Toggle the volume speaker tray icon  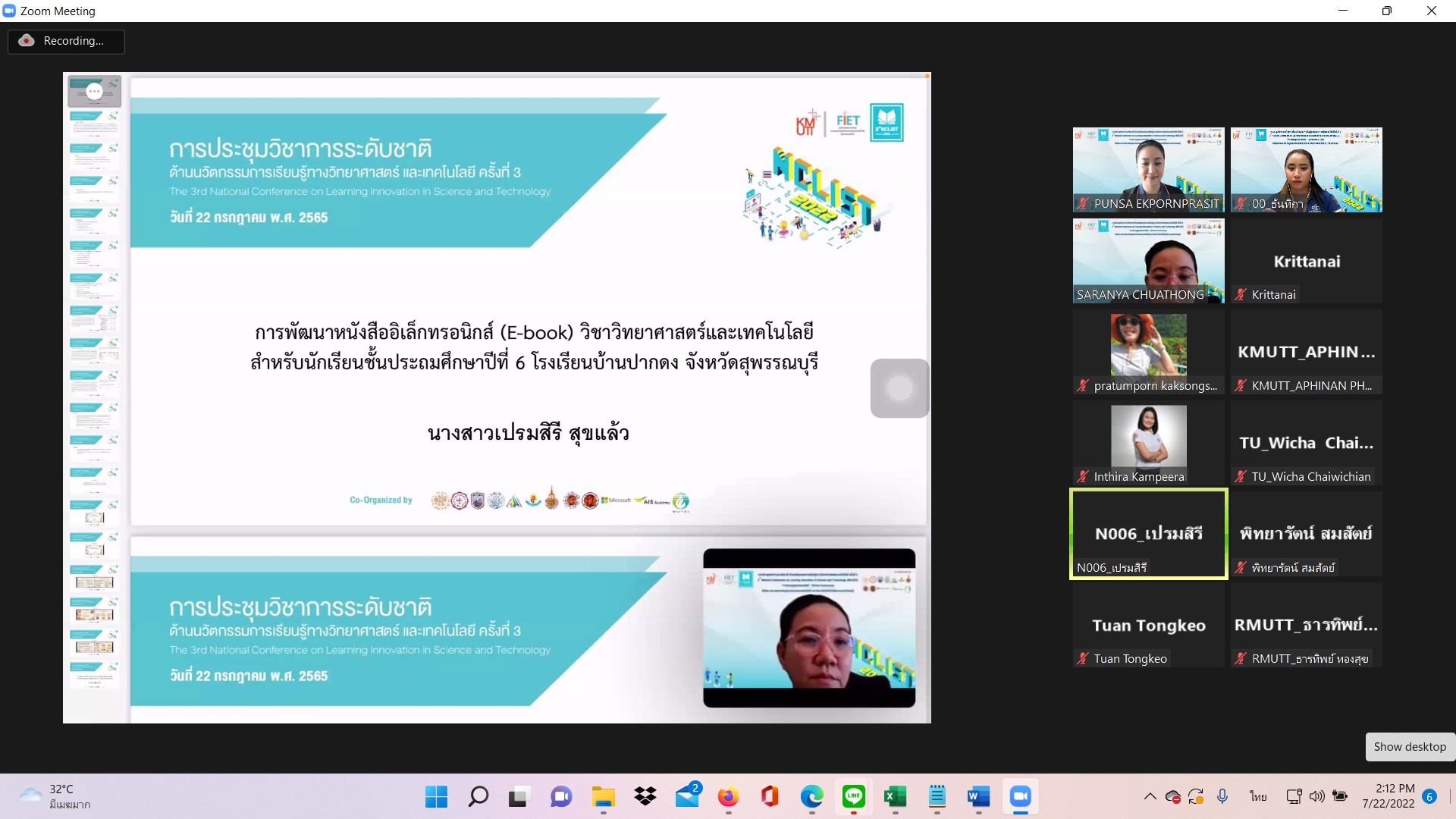(1317, 796)
